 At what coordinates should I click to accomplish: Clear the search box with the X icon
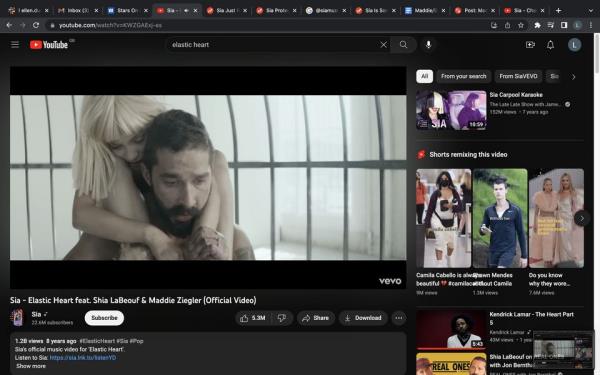383,45
